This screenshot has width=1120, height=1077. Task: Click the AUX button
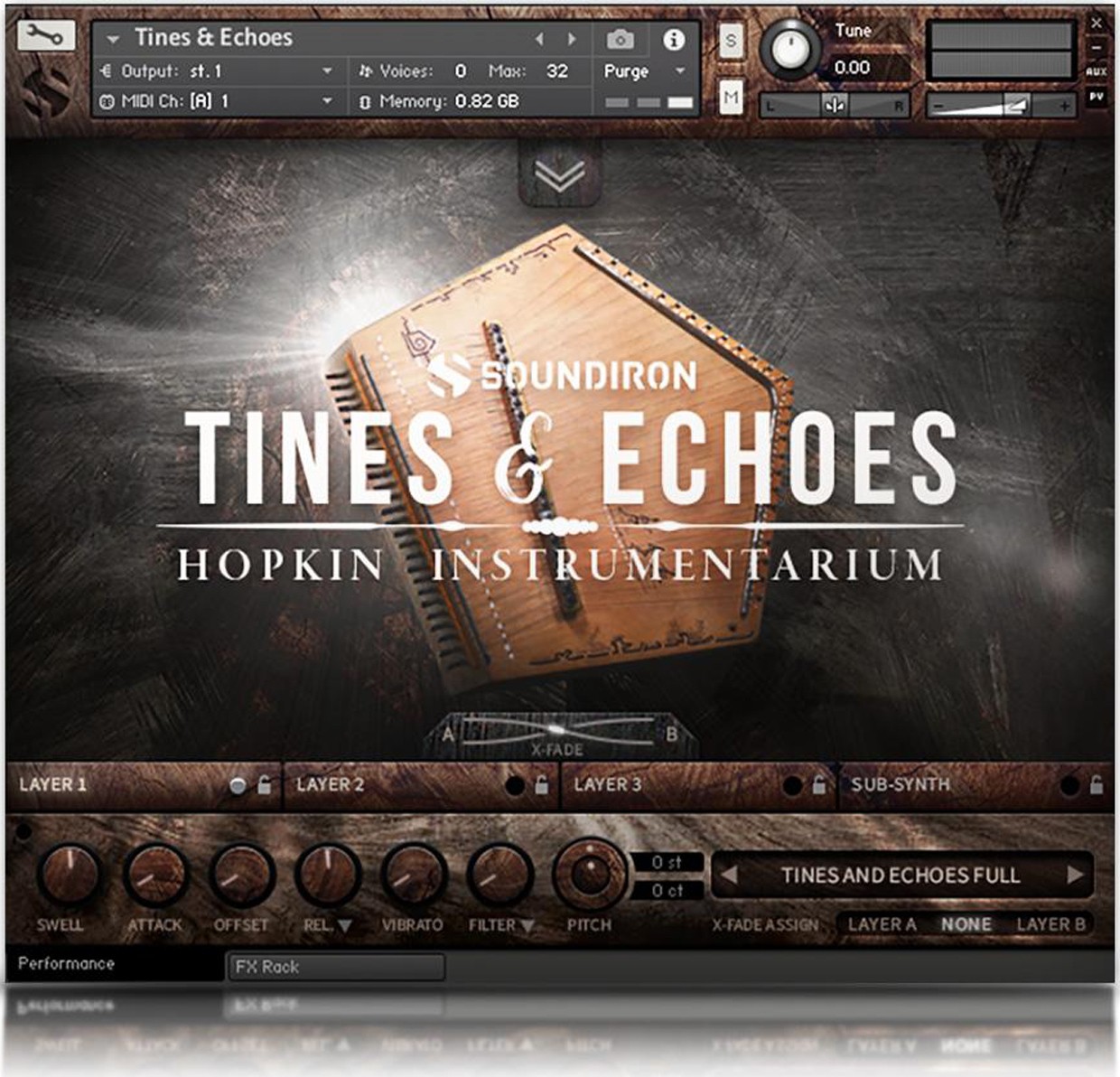point(1097,71)
